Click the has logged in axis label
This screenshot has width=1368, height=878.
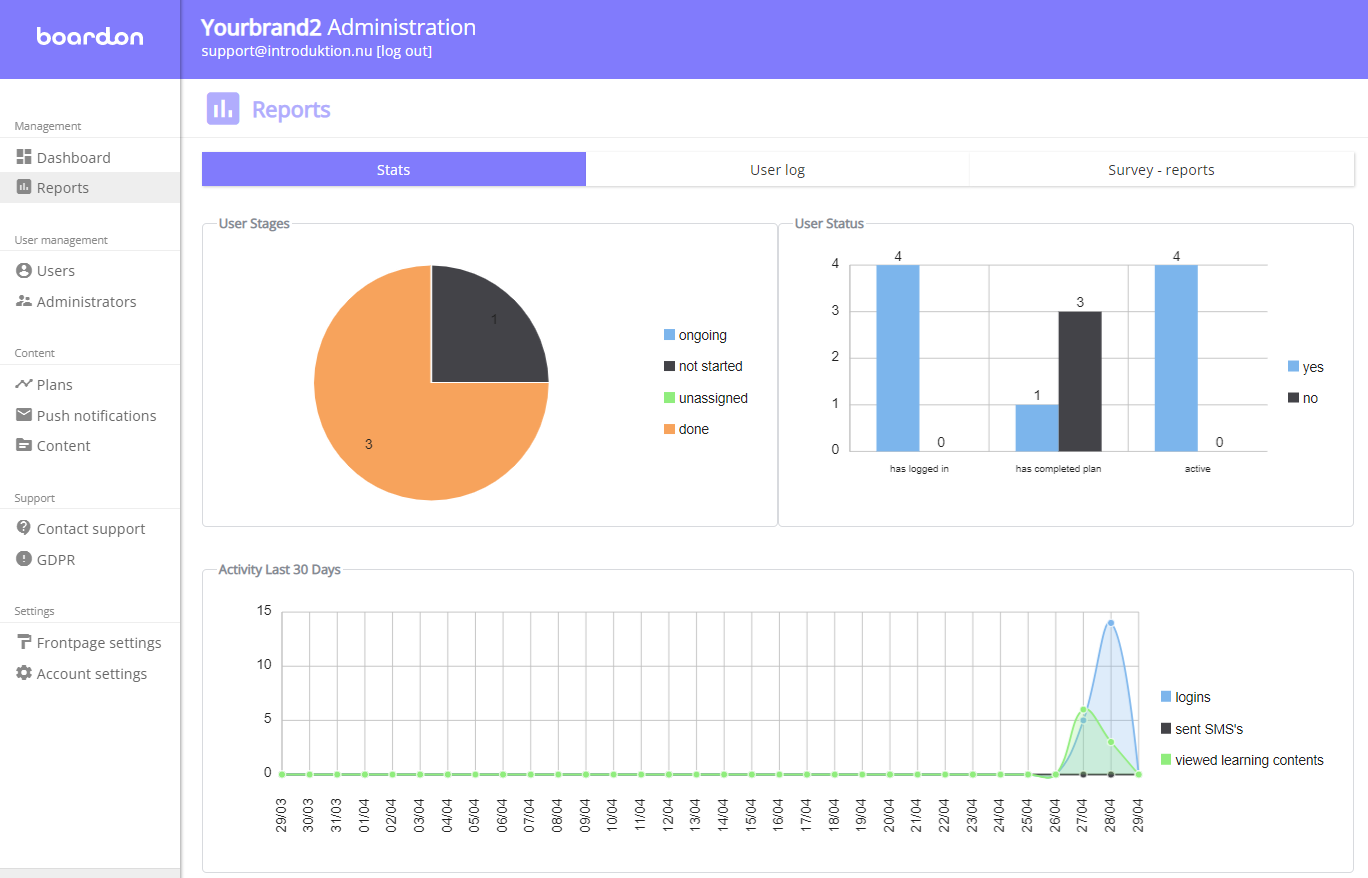(919, 468)
